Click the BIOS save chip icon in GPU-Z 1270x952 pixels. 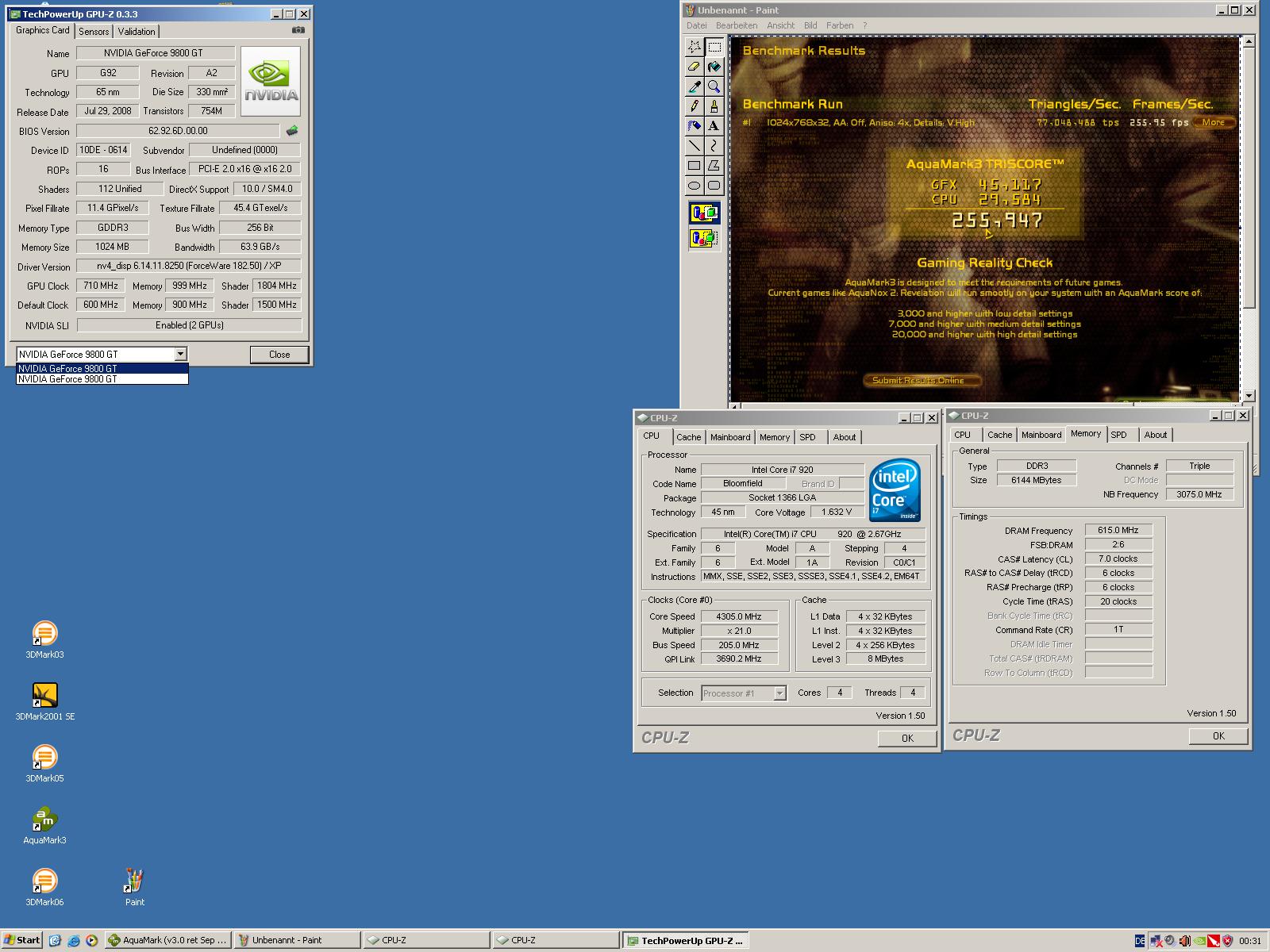click(292, 131)
